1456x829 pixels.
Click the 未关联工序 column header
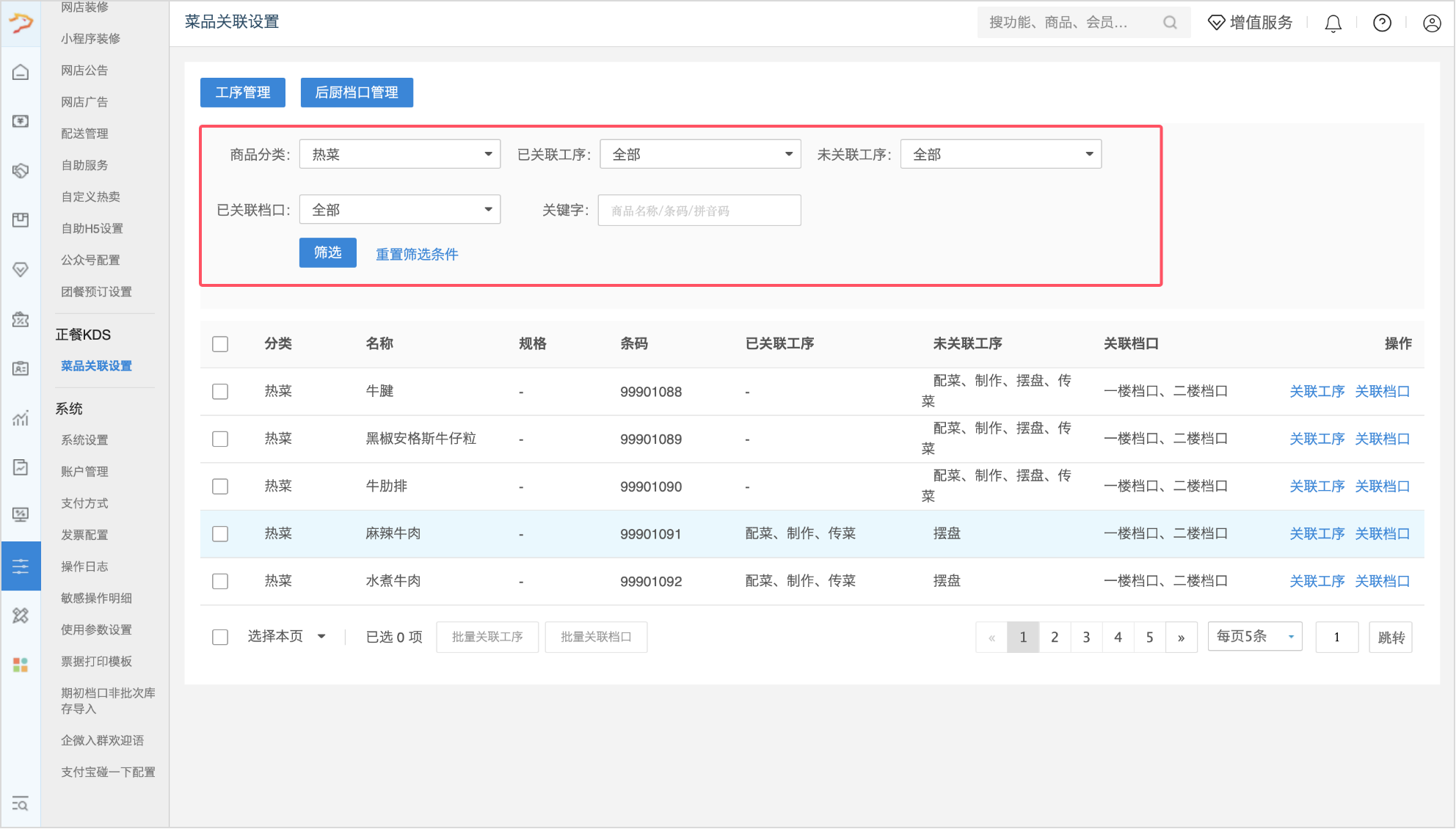click(967, 343)
